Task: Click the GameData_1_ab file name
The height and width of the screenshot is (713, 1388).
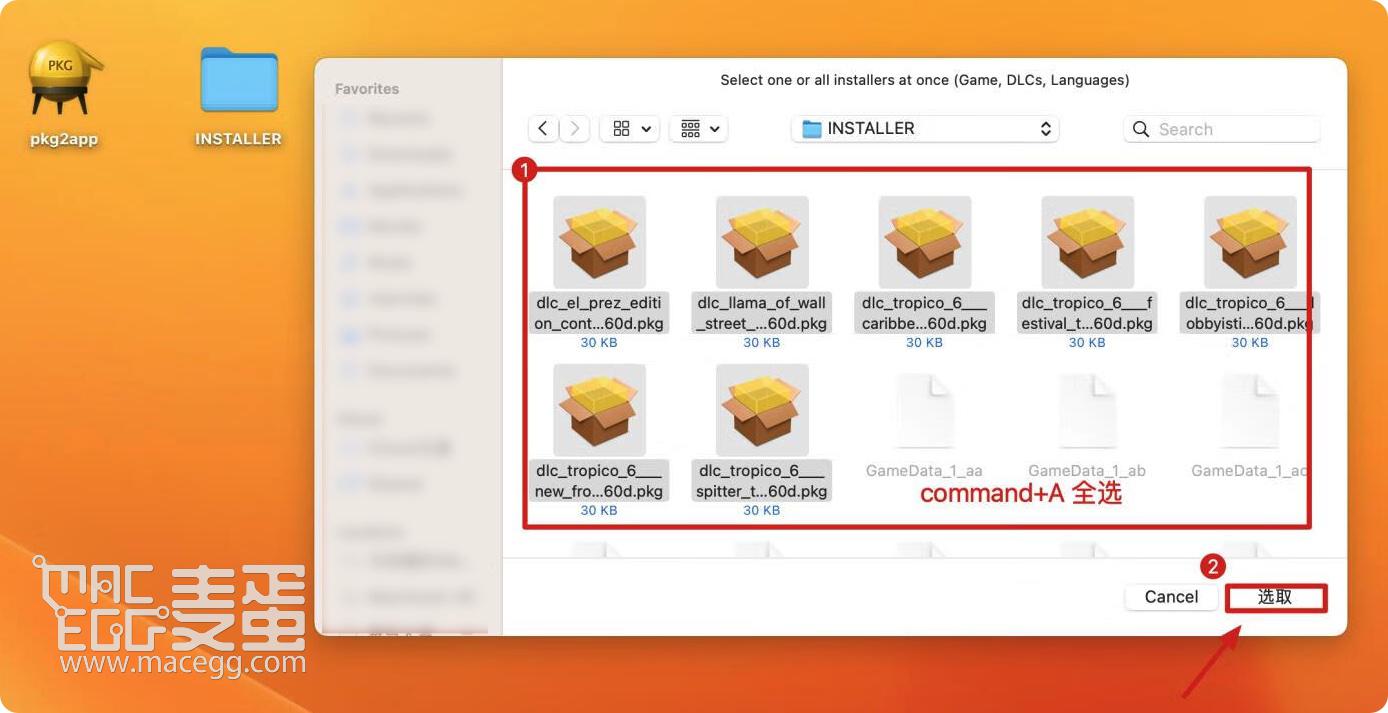Action: click(x=1087, y=470)
